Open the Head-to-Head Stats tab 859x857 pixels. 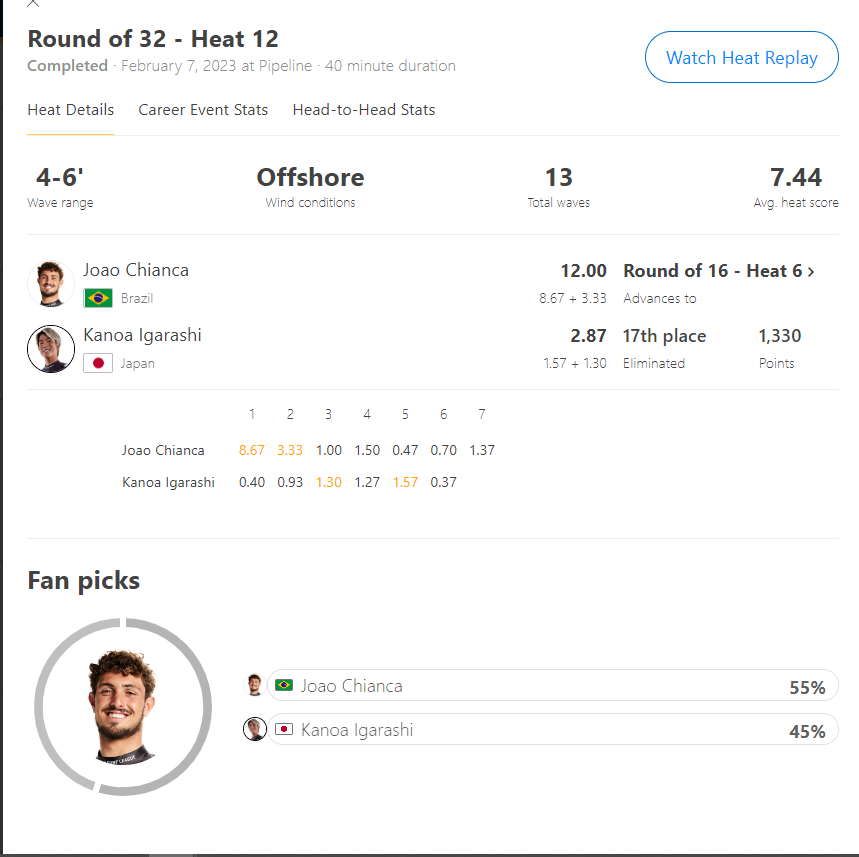[364, 110]
